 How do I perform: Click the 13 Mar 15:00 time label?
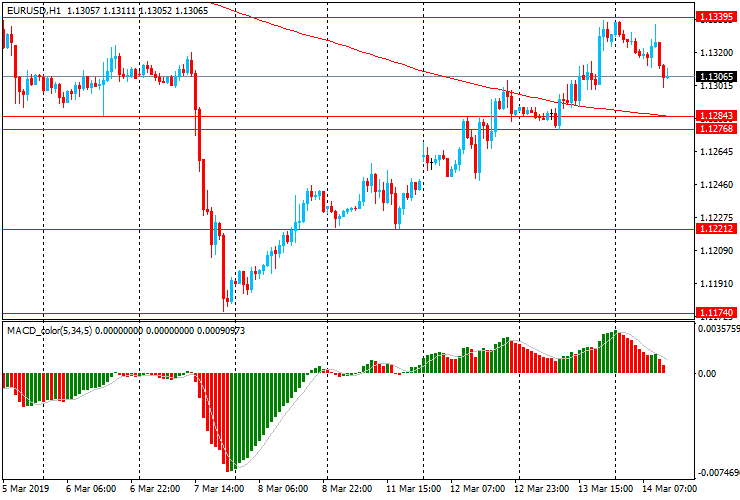pos(605,488)
